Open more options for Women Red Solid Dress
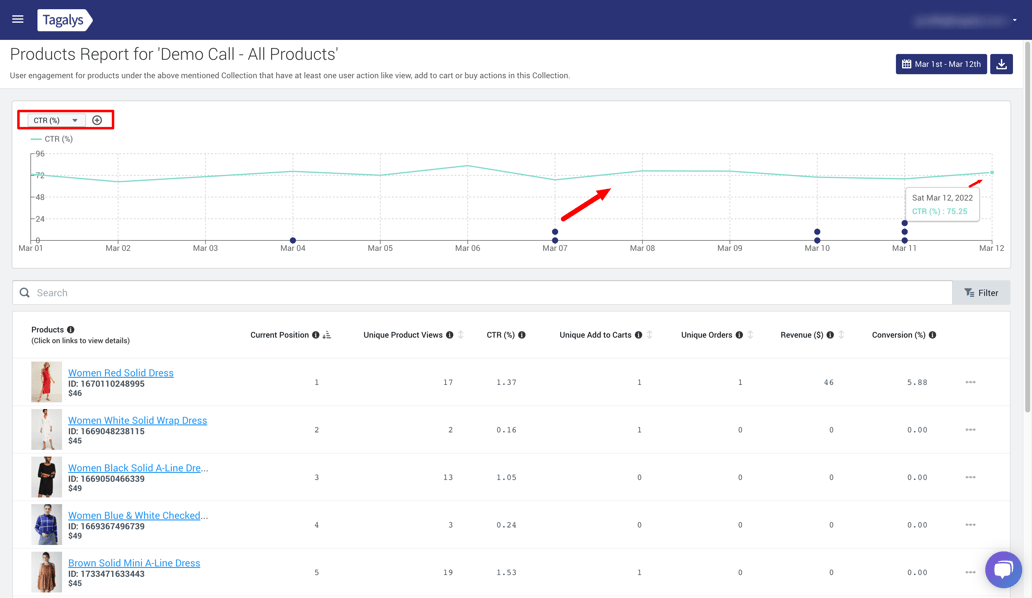The image size is (1032, 598). pyautogui.click(x=970, y=382)
